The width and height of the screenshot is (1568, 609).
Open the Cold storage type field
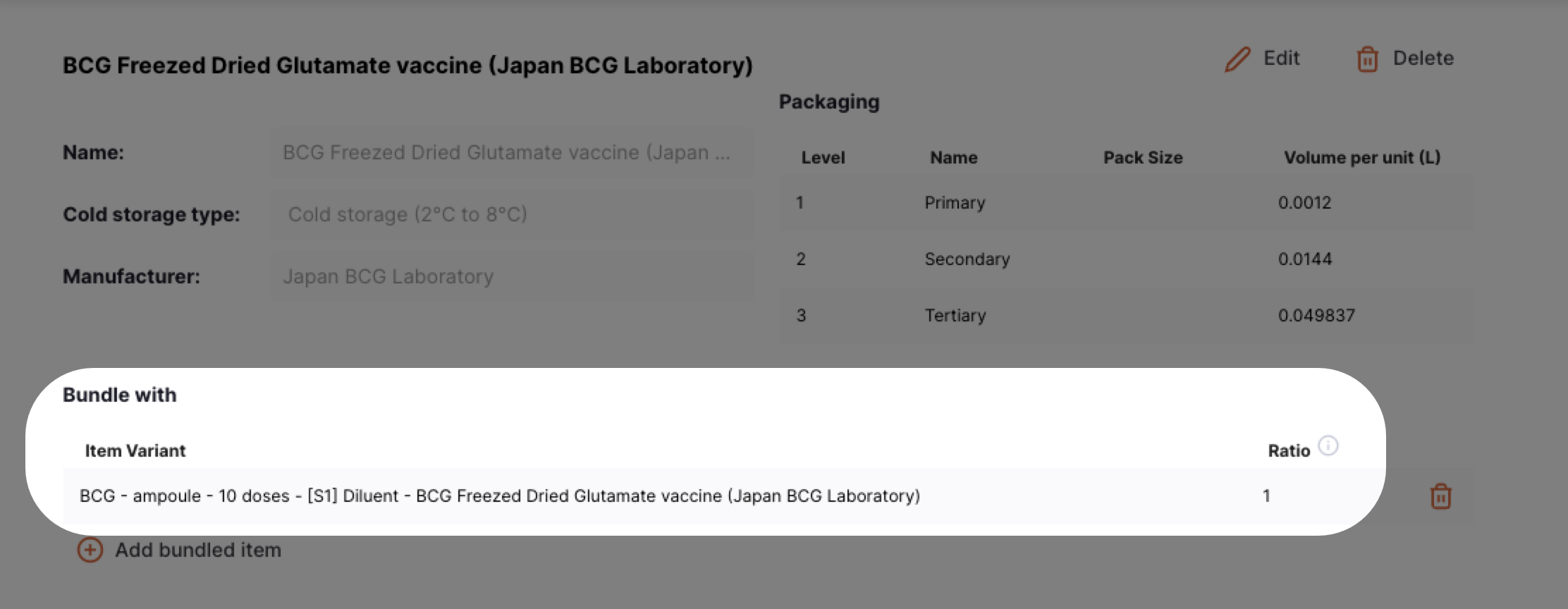[513, 214]
